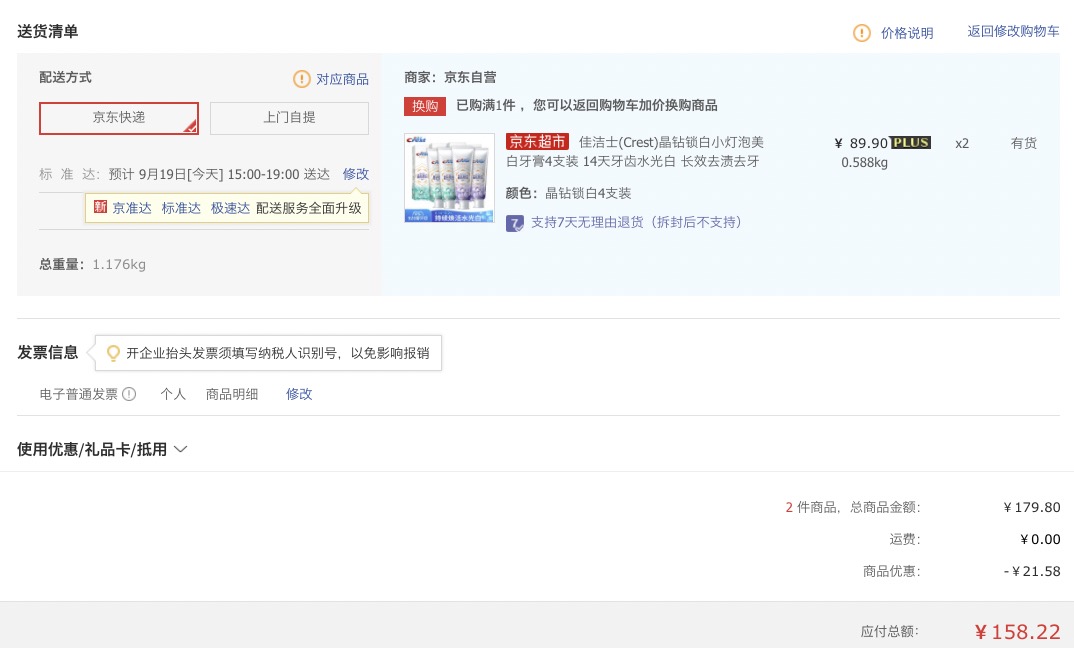Viewport: 1074px width, 648px height.
Task: Click the 商家: 京东自营 label
Action: 450,77
